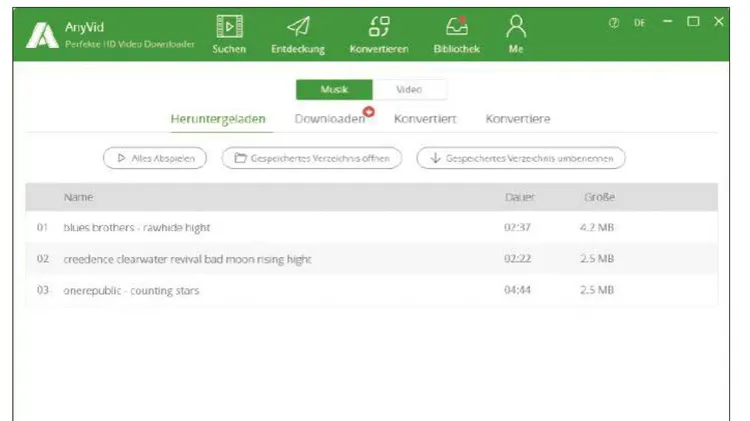Screen dimensions: 750x421
Task: Open the Entdeckung discovery section
Action: (x=298, y=34)
